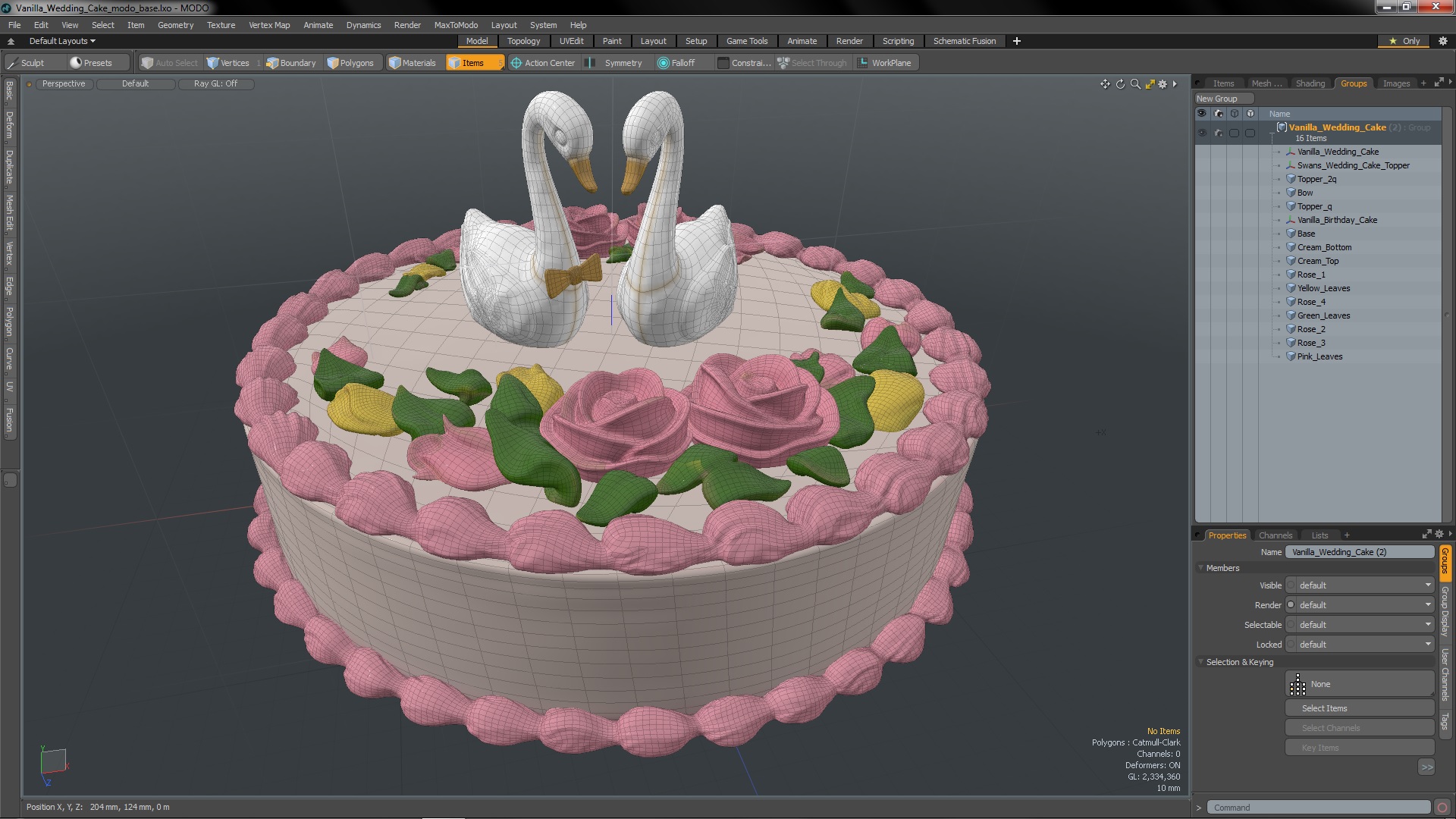Select the Rose_1 item in the list
This screenshot has width=1456, height=819.
tap(1311, 275)
